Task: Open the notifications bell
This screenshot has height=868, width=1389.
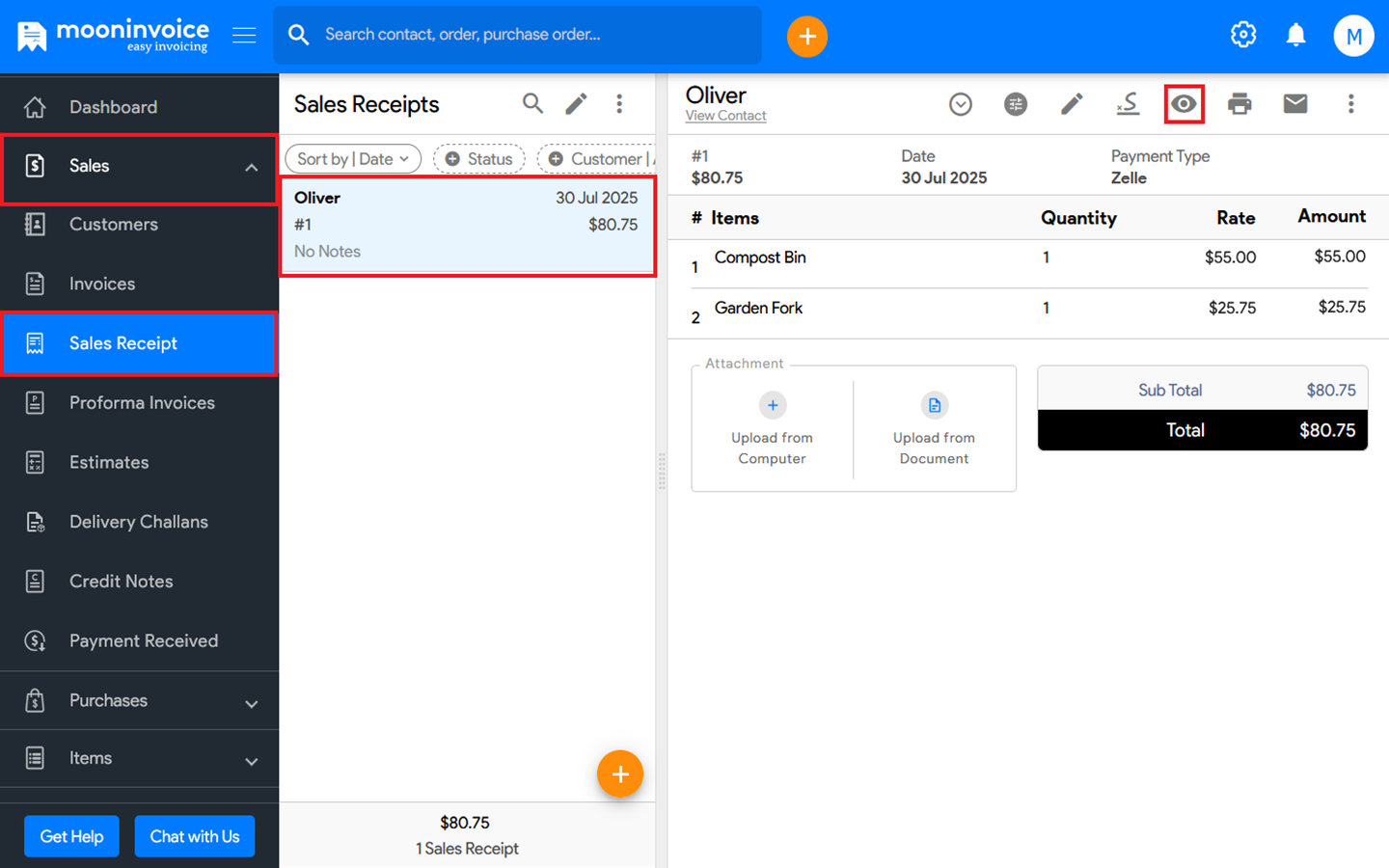Action: (x=1295, y=36)
